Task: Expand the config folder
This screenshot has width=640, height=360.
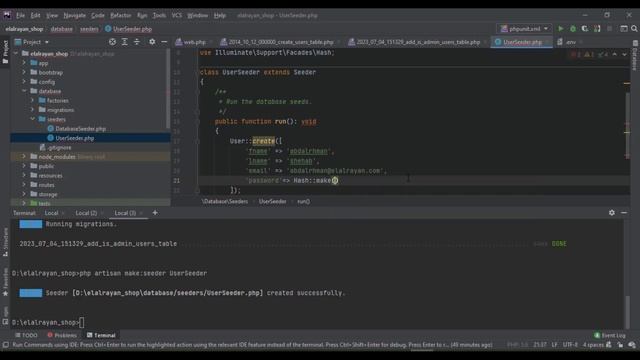Action: click(x=24, y=82)
